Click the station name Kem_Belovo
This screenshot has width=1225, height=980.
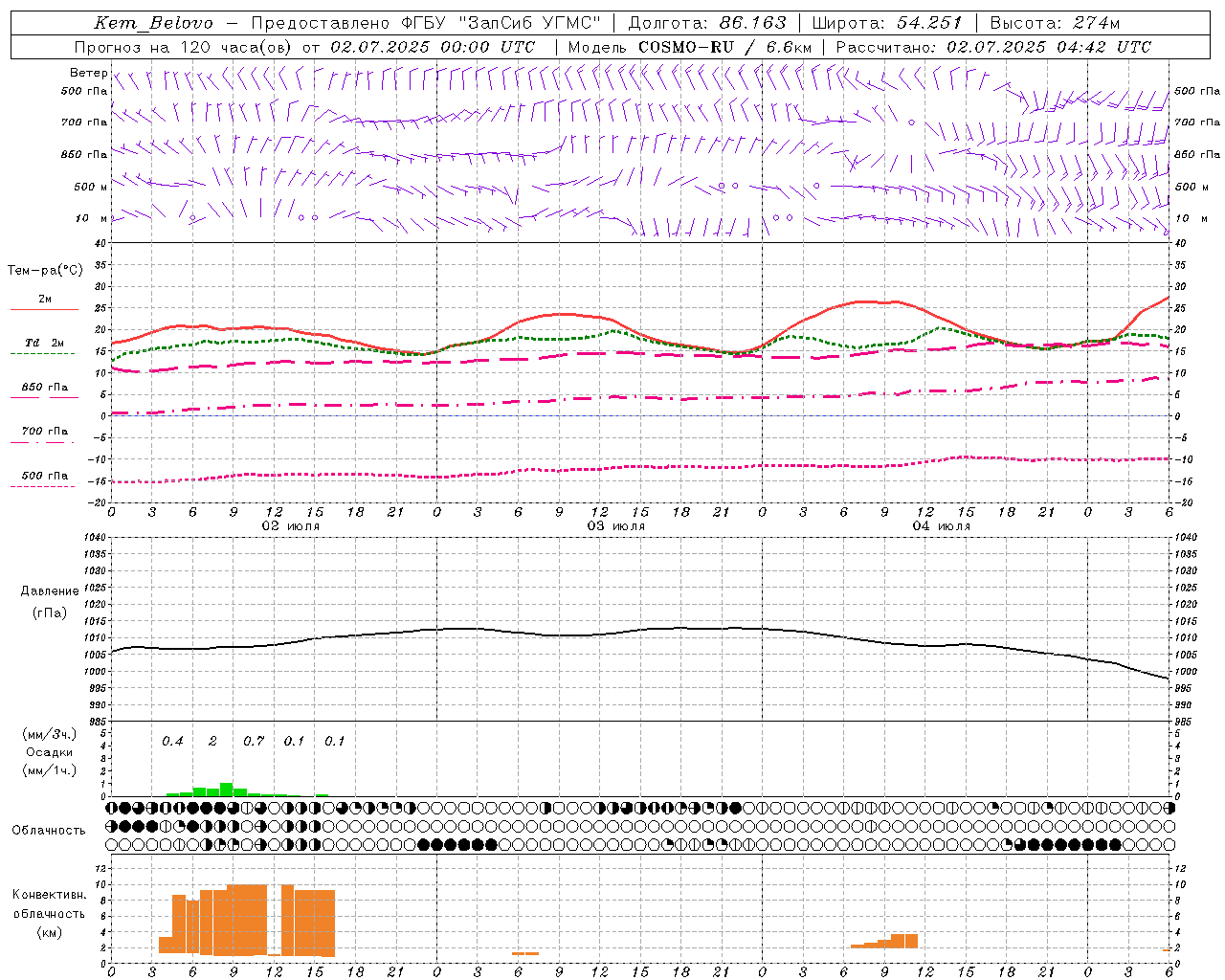click(x=153, y=23)
